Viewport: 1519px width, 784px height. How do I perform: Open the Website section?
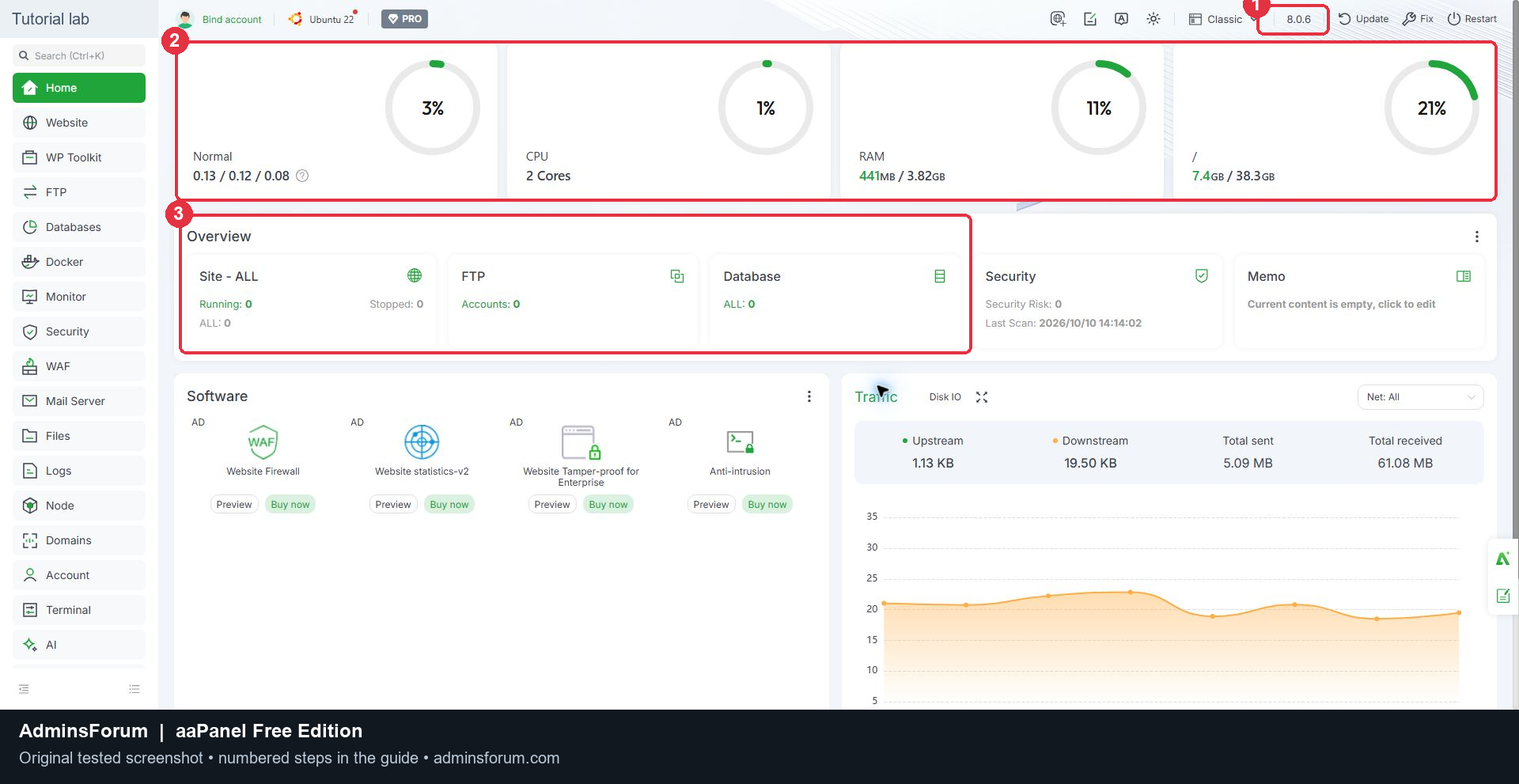[x=79, y=123]
